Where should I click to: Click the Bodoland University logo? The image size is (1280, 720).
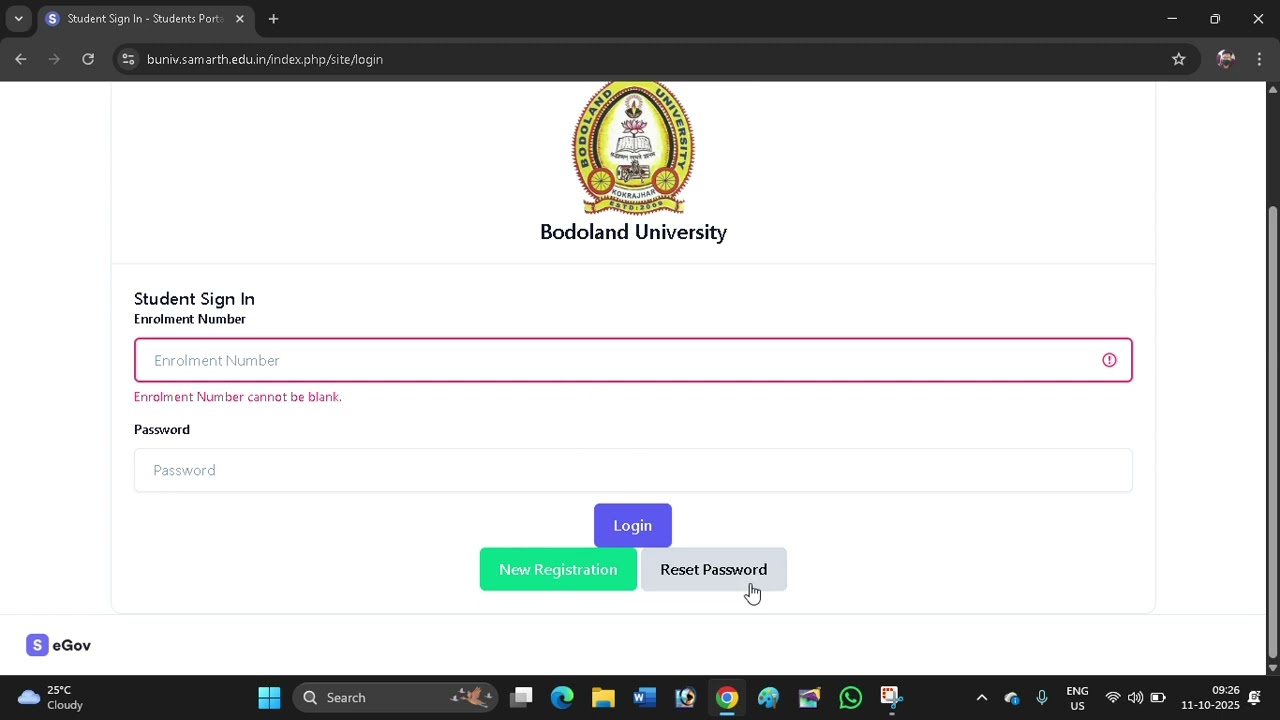(633, 148)
